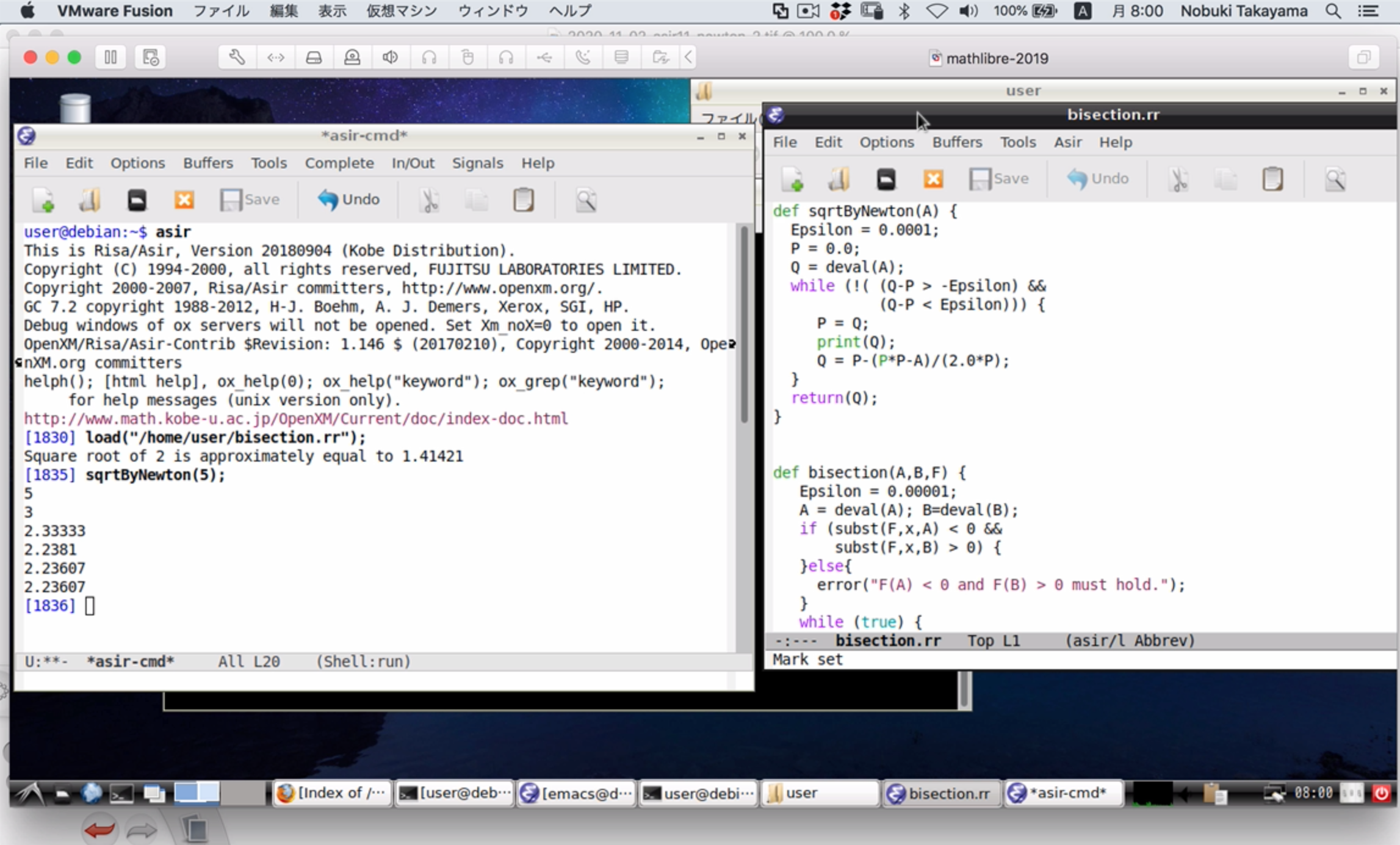Click sqrtByNewton(5); command line text
1400x845 pixels.
tap(155, 475)
